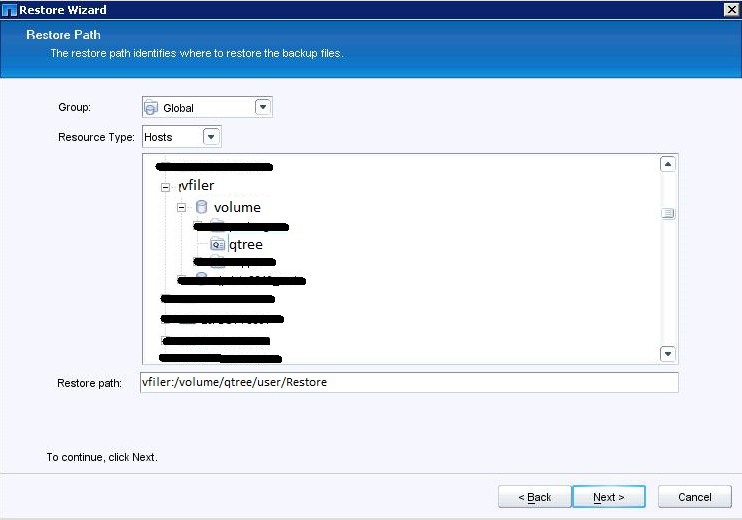742x520 pixels.
Task: Click the volume cylinder icon
Action: point(202,207)
